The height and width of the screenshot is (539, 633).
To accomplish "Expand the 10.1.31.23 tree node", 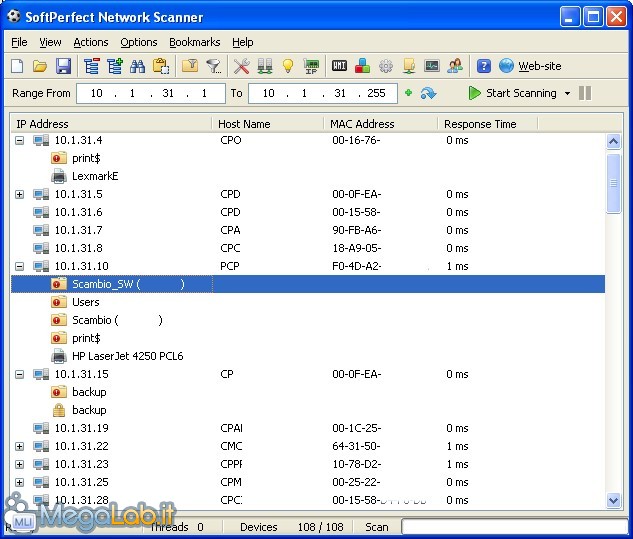I will [19, 464].
